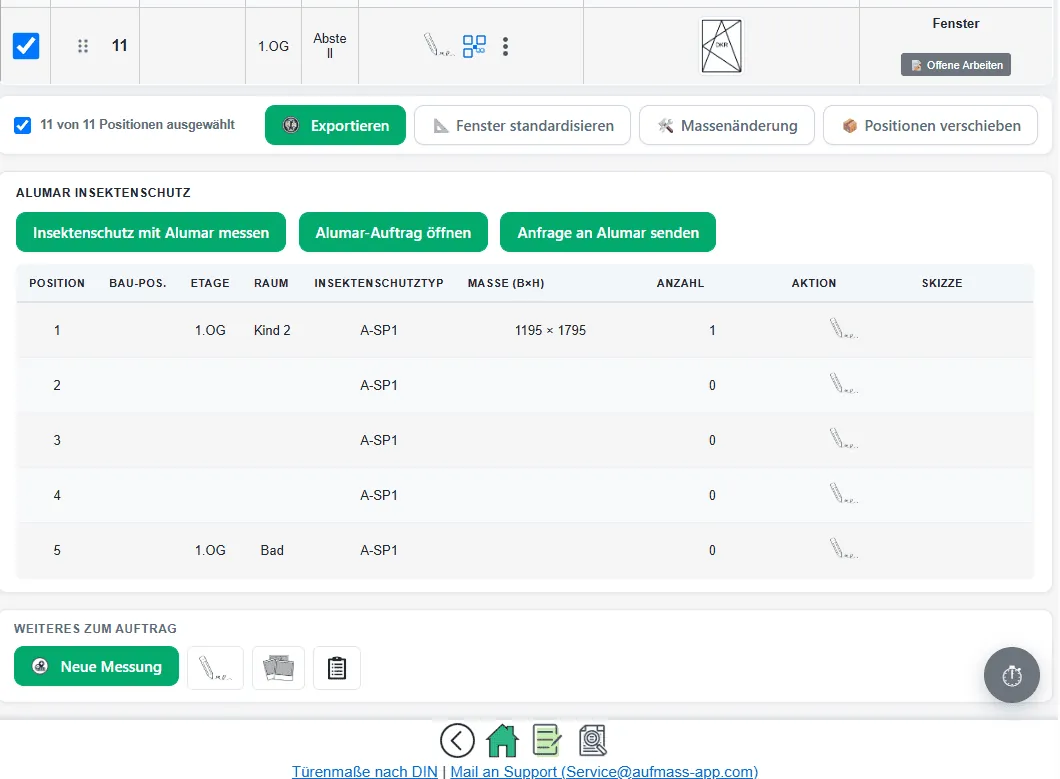Click the pencil edit icon in row 11

coord(438,45)
